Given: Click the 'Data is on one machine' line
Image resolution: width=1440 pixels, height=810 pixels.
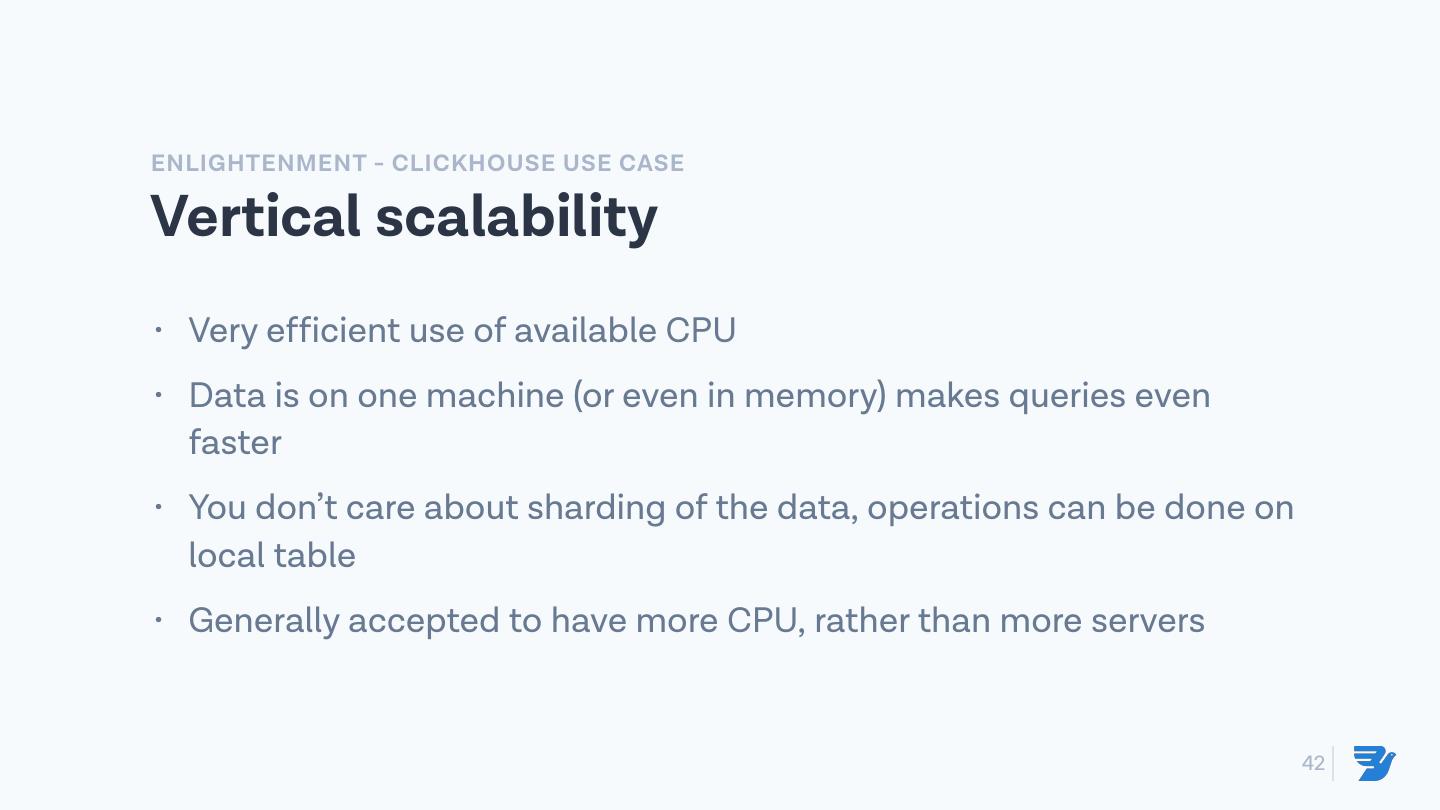Looking at the screenshot, I should point(699,396).
